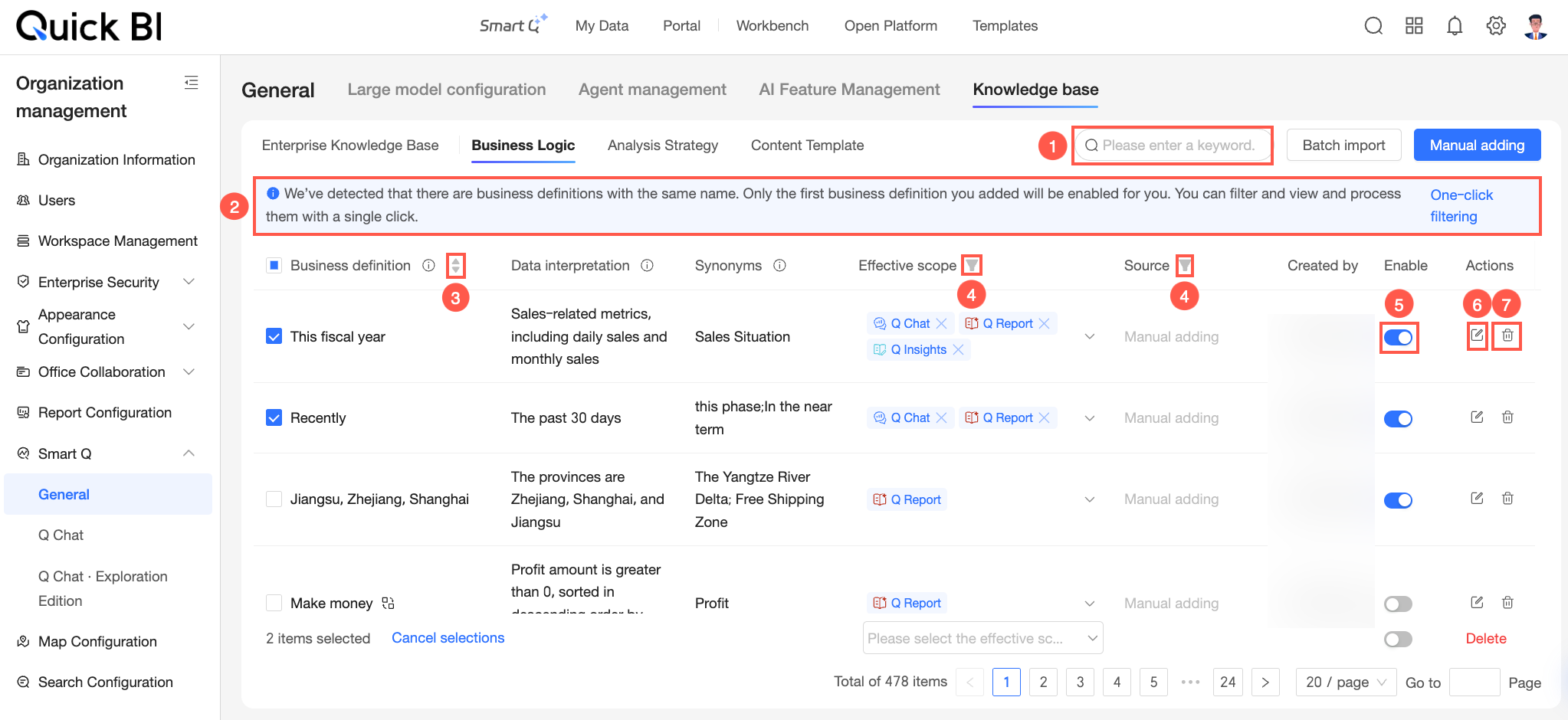Image resolution: width=1568 pixels, height=720 pixels.
Task: Open the notifications bell
Action: (1455, 26)
